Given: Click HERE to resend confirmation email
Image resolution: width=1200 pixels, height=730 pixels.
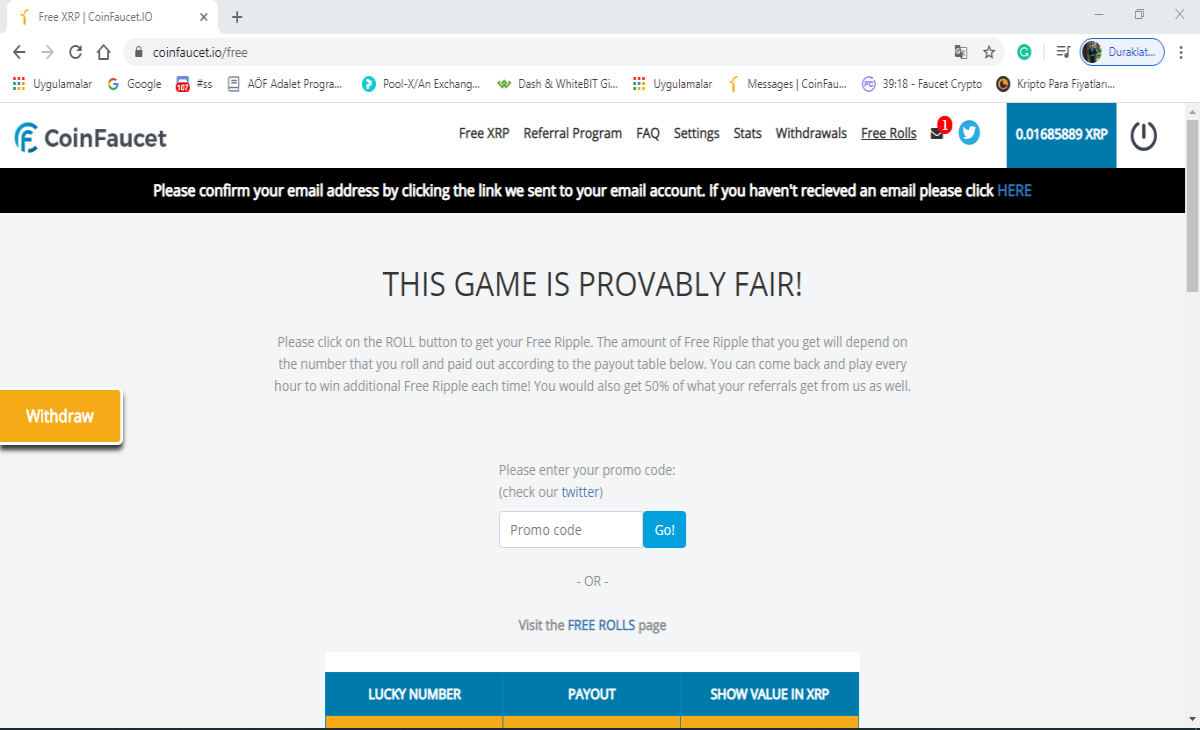Looking at the screenshot, I should click(1014, 190).
